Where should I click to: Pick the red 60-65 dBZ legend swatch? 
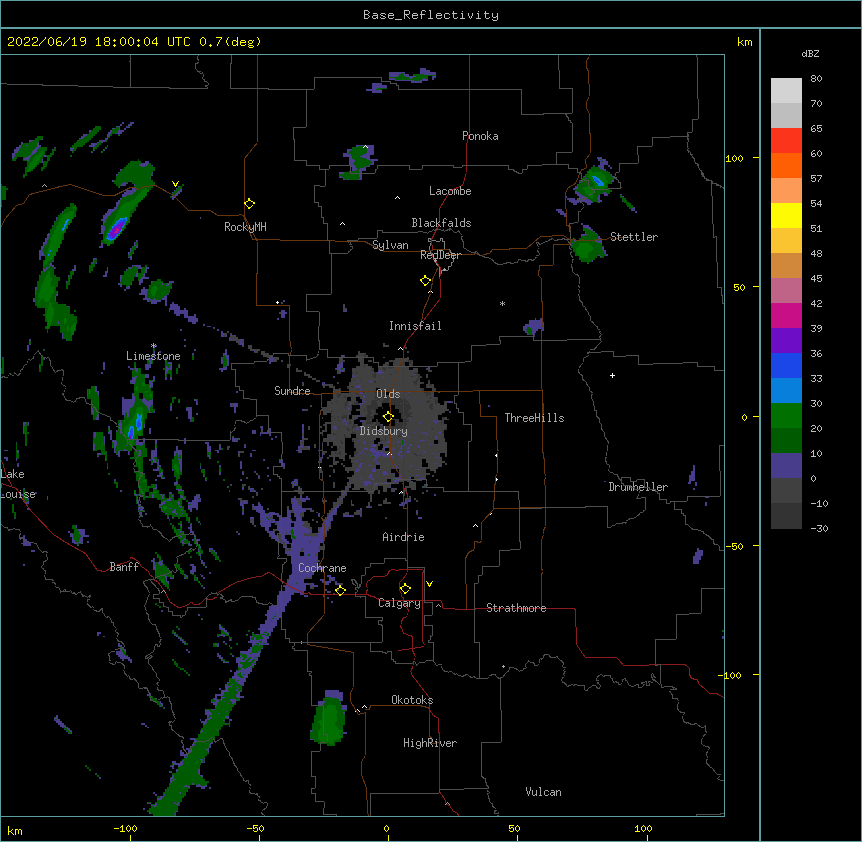786,140
